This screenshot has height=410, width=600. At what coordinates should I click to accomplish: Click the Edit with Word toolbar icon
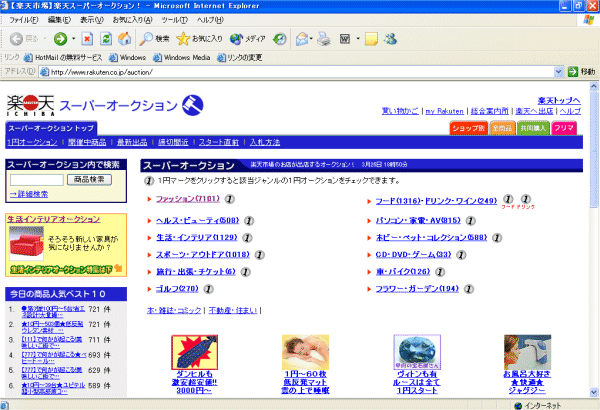pyautogui.click(x=345, y=39)
